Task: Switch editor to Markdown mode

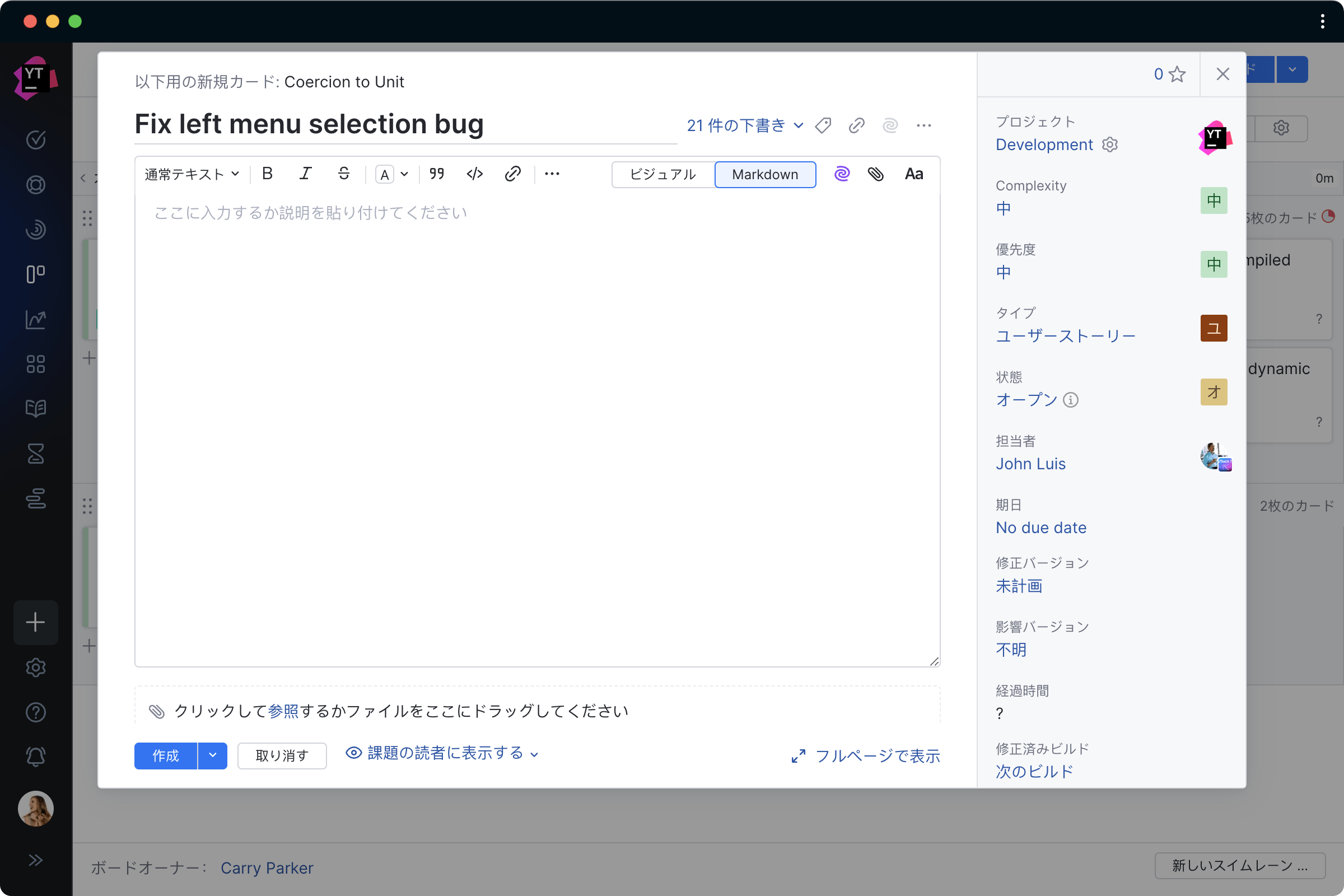Action: pos(764,174)
